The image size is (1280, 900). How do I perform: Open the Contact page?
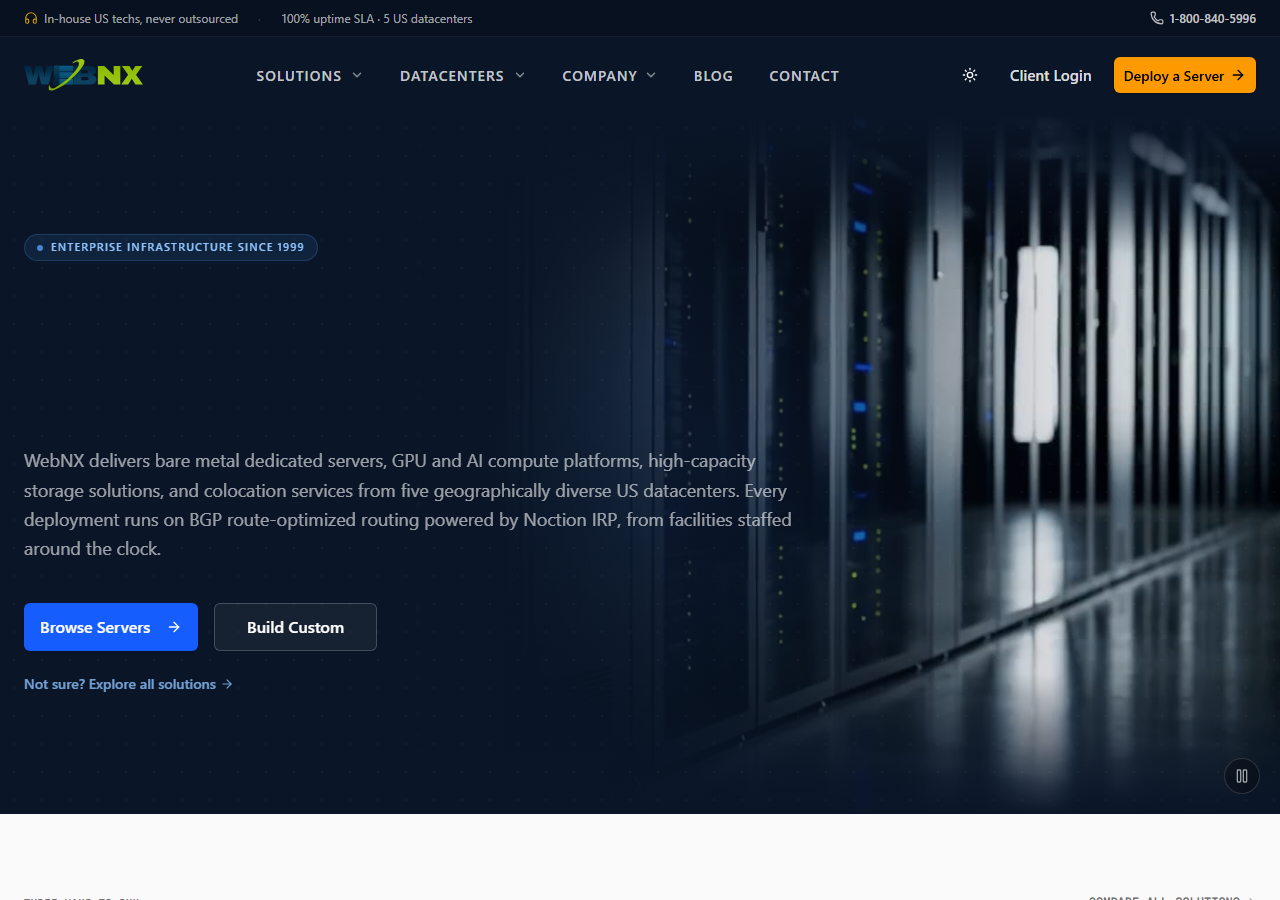tap(804, 76)
